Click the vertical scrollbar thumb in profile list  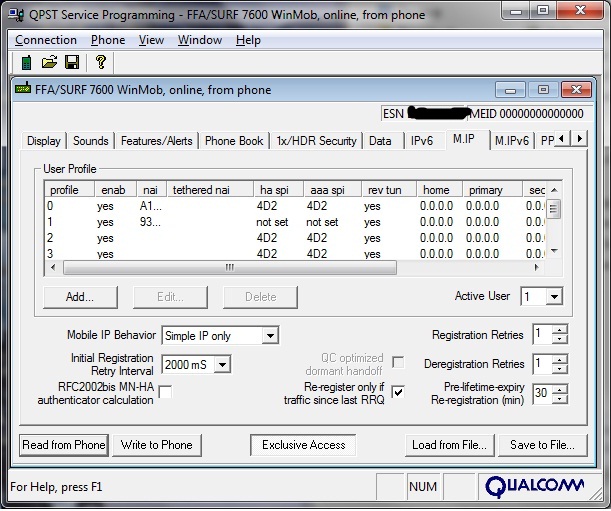pos(553,209)
